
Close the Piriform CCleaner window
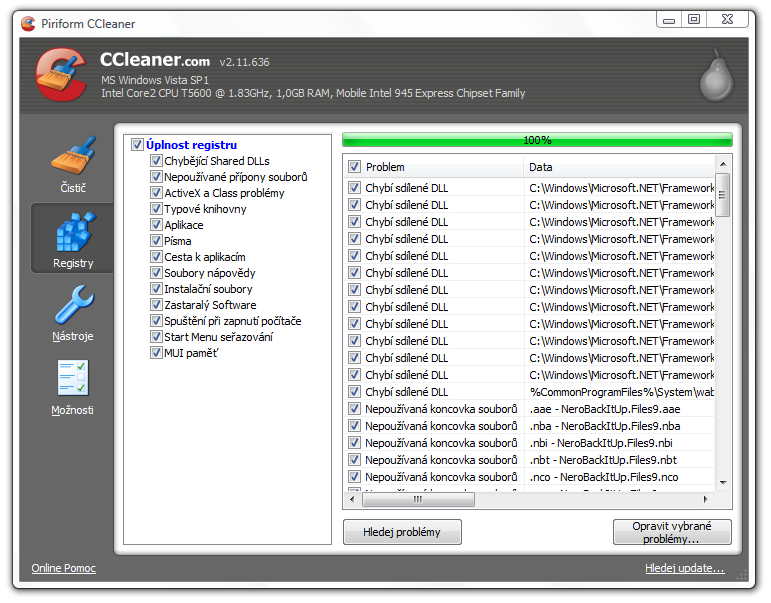(728, 20)
